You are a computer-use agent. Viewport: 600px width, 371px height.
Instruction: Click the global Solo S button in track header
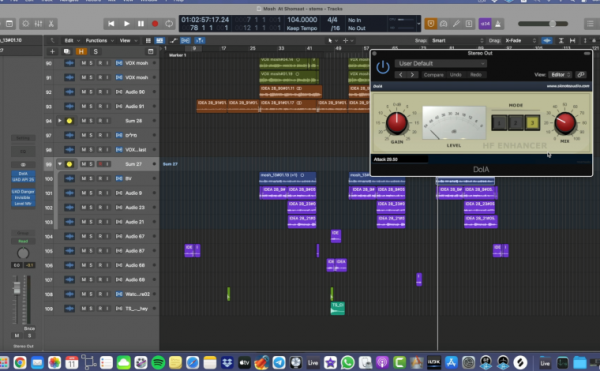pos(95,52)
